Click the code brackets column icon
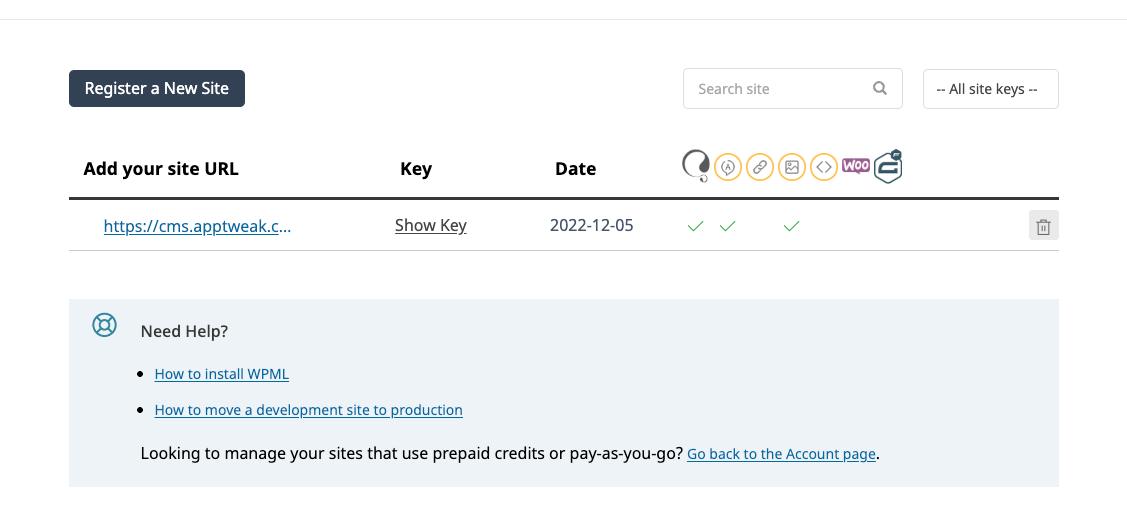Screen dimensions: 1127x525 tap(823, 168)
